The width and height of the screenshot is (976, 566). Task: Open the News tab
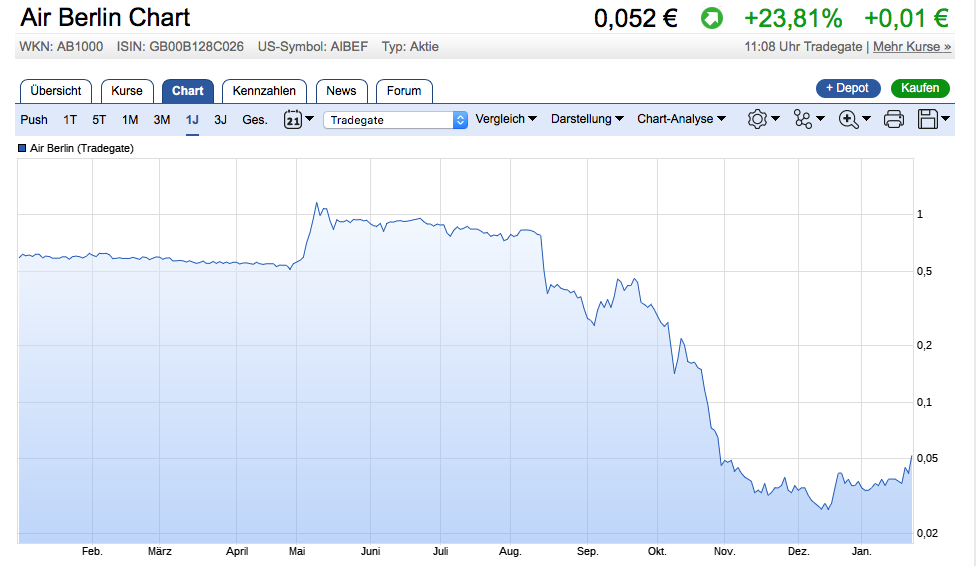coord(341,91)
